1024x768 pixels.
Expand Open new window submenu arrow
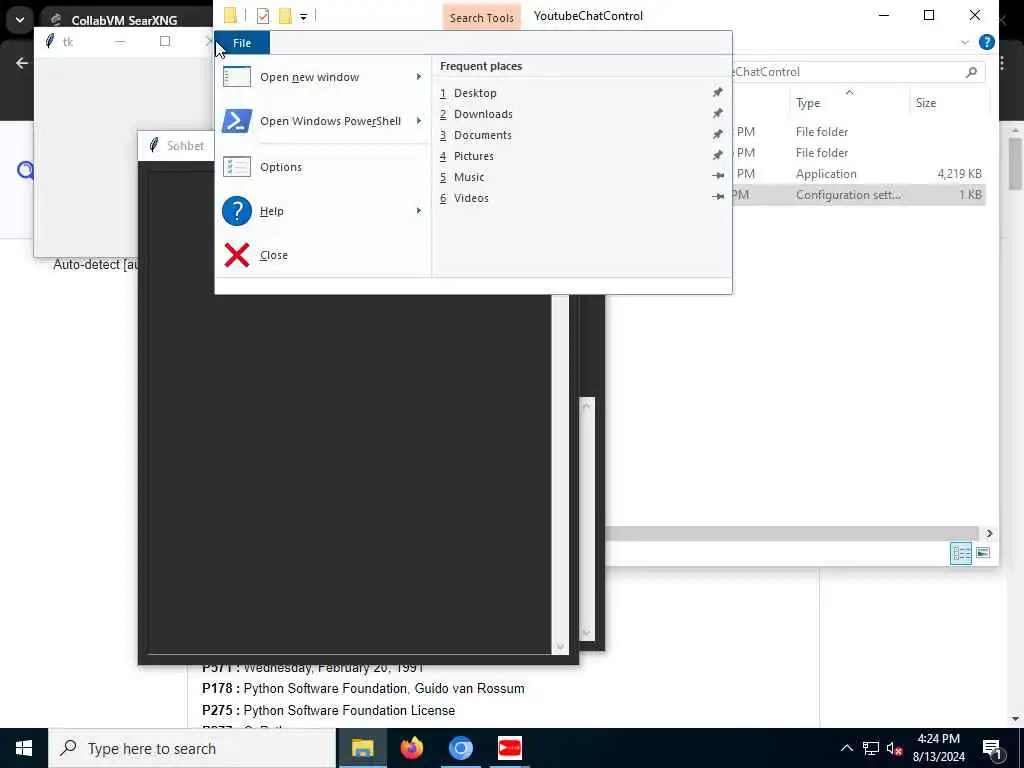[419, 77]
